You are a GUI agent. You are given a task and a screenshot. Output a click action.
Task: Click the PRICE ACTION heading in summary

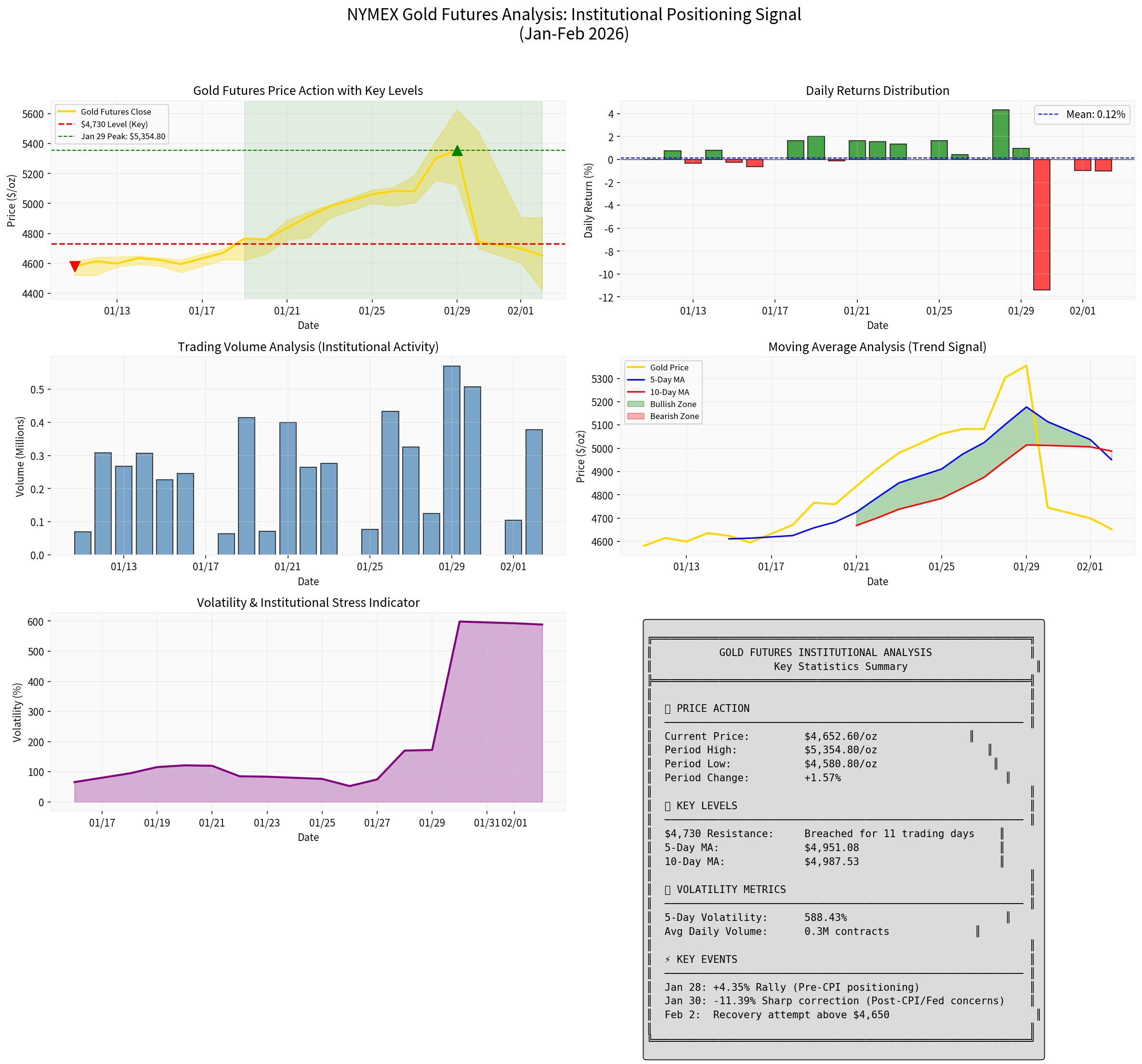coord(712,709)
